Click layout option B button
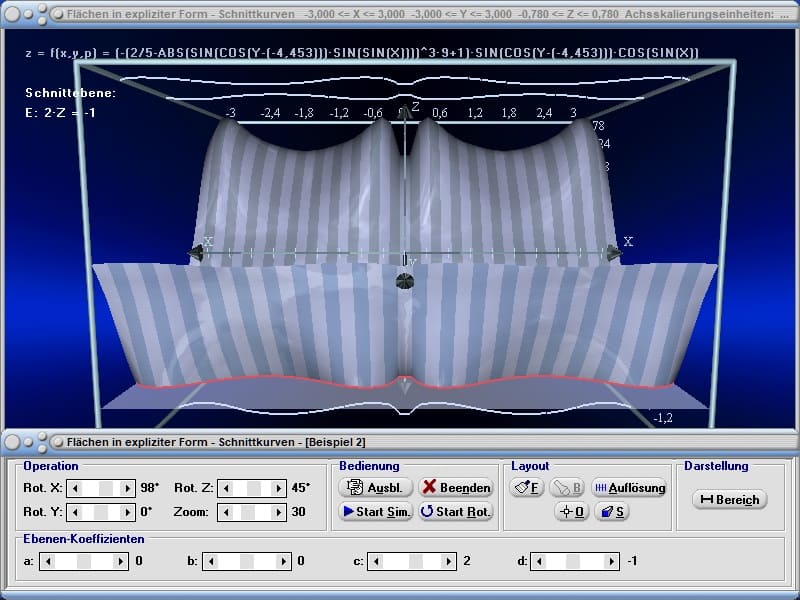 click(567, 487)
